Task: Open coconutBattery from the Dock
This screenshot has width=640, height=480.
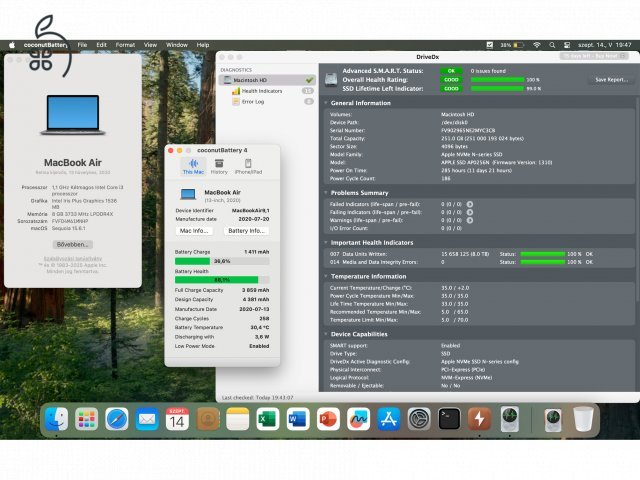Action: point(479,419)
